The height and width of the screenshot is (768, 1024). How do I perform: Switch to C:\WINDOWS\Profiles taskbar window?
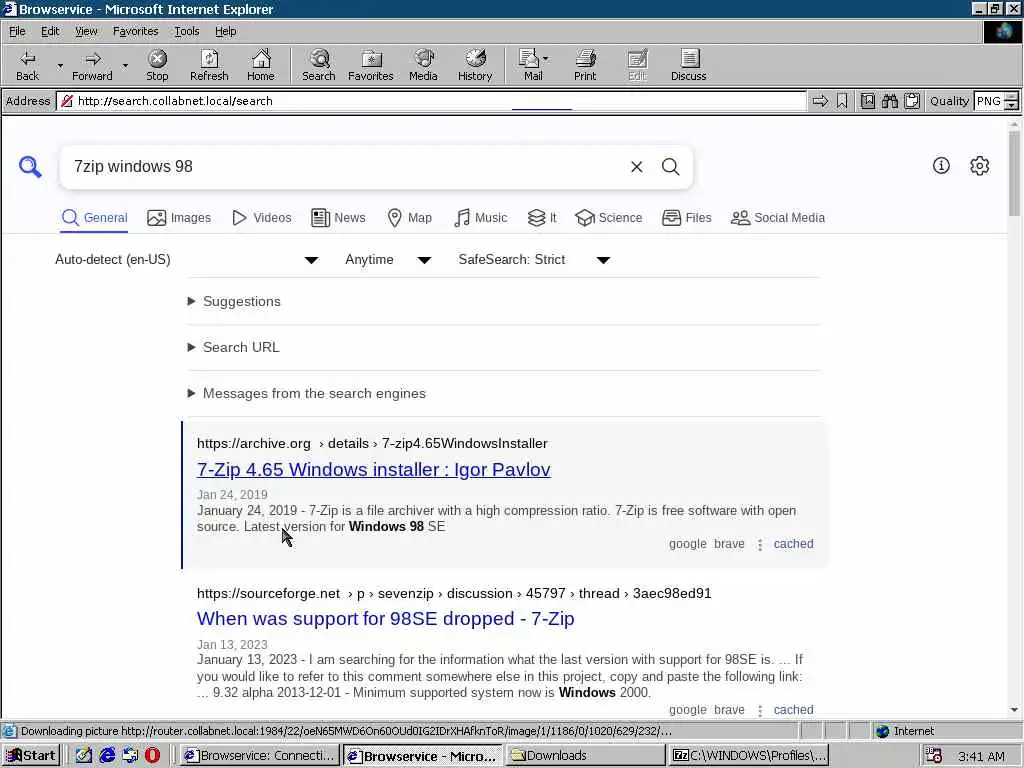pos(749,756)
